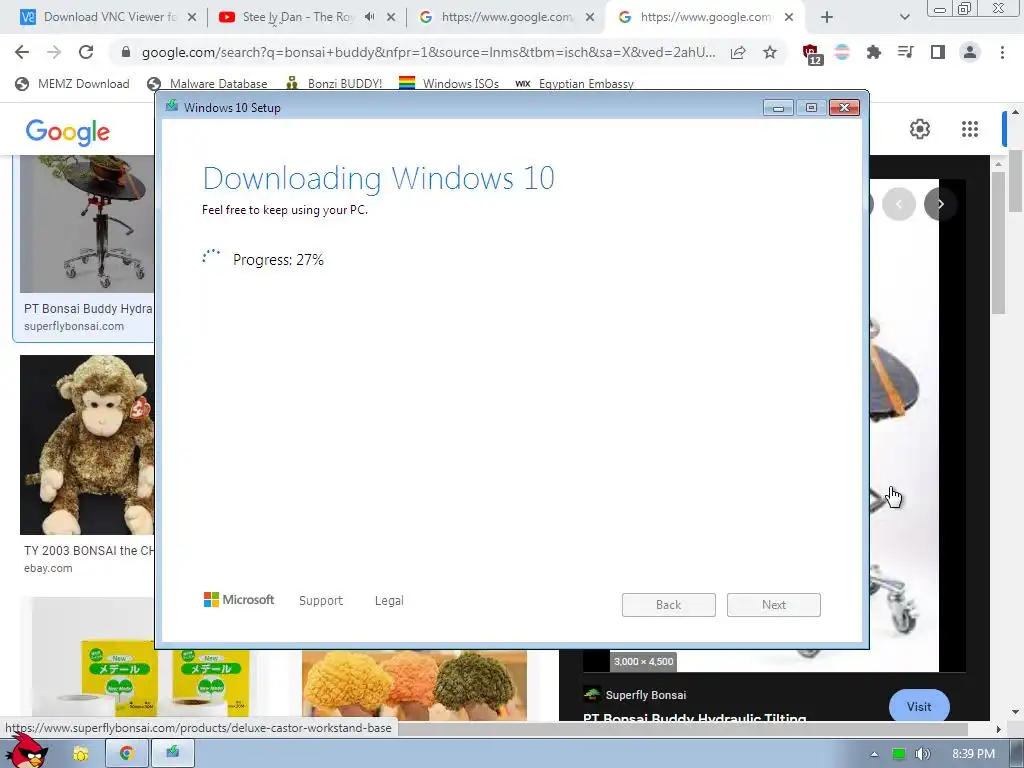Click Visit button for Superfly Bonsai
Image resolution: width=1024 pixels, height=768 pixels.
pos(919,706)
